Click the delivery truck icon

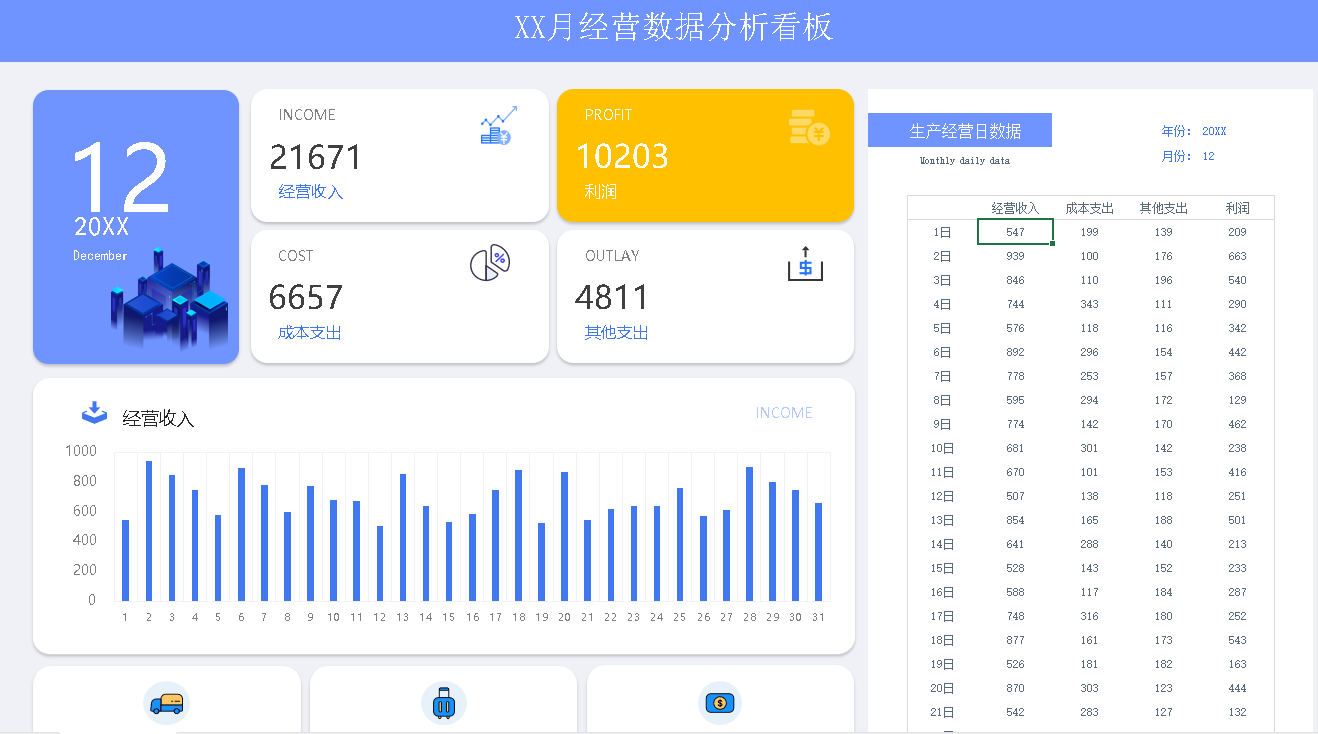pos(166,703)
